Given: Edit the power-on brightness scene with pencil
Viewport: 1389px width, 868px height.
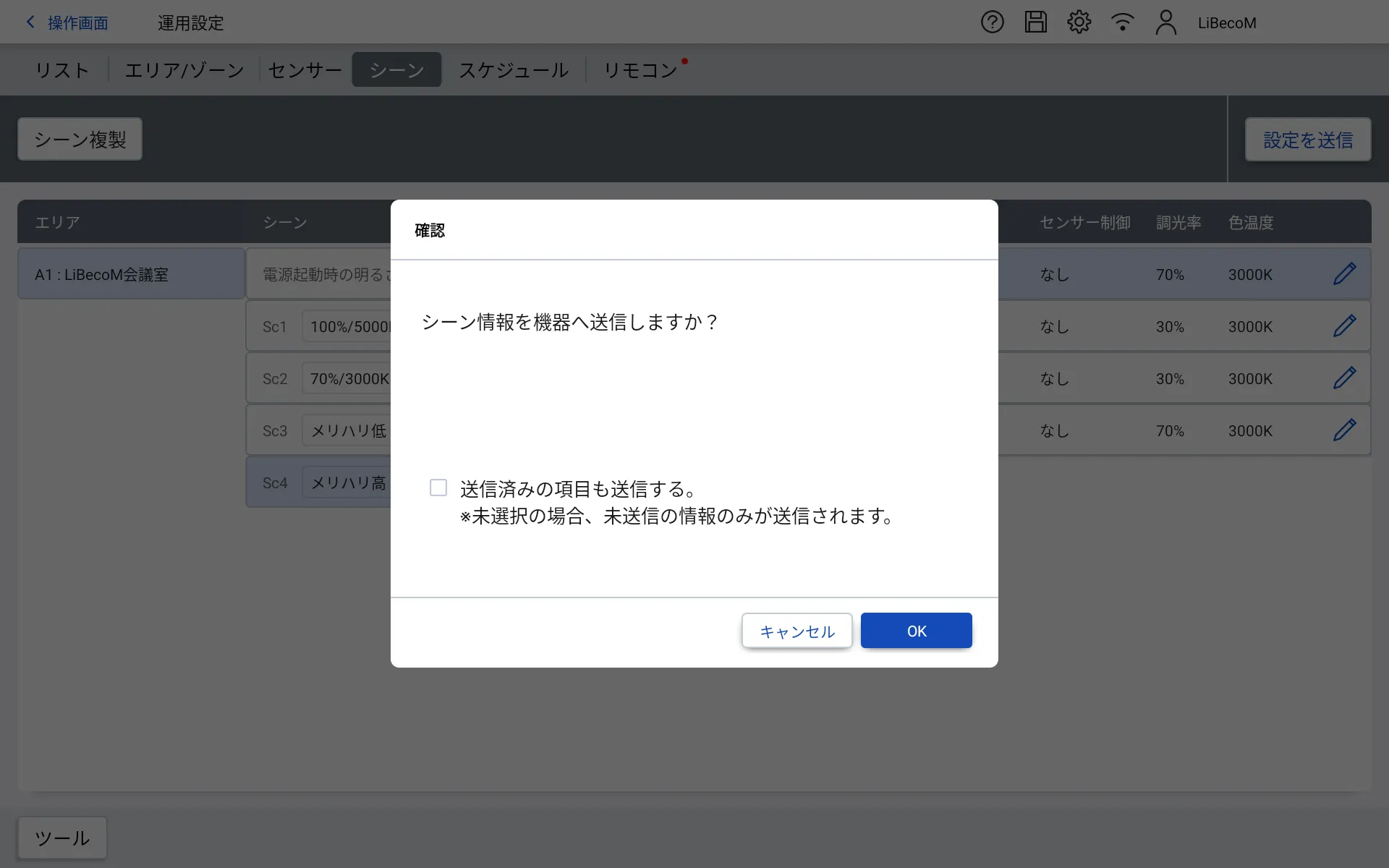Looking at the screenshot, I should tap(1344, 274).
